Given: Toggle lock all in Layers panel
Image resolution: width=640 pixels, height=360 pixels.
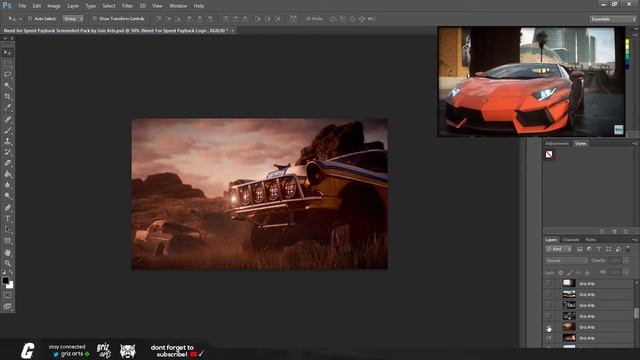Looking at the screenshot, I should pyautogui.click(x=587, y=272).
